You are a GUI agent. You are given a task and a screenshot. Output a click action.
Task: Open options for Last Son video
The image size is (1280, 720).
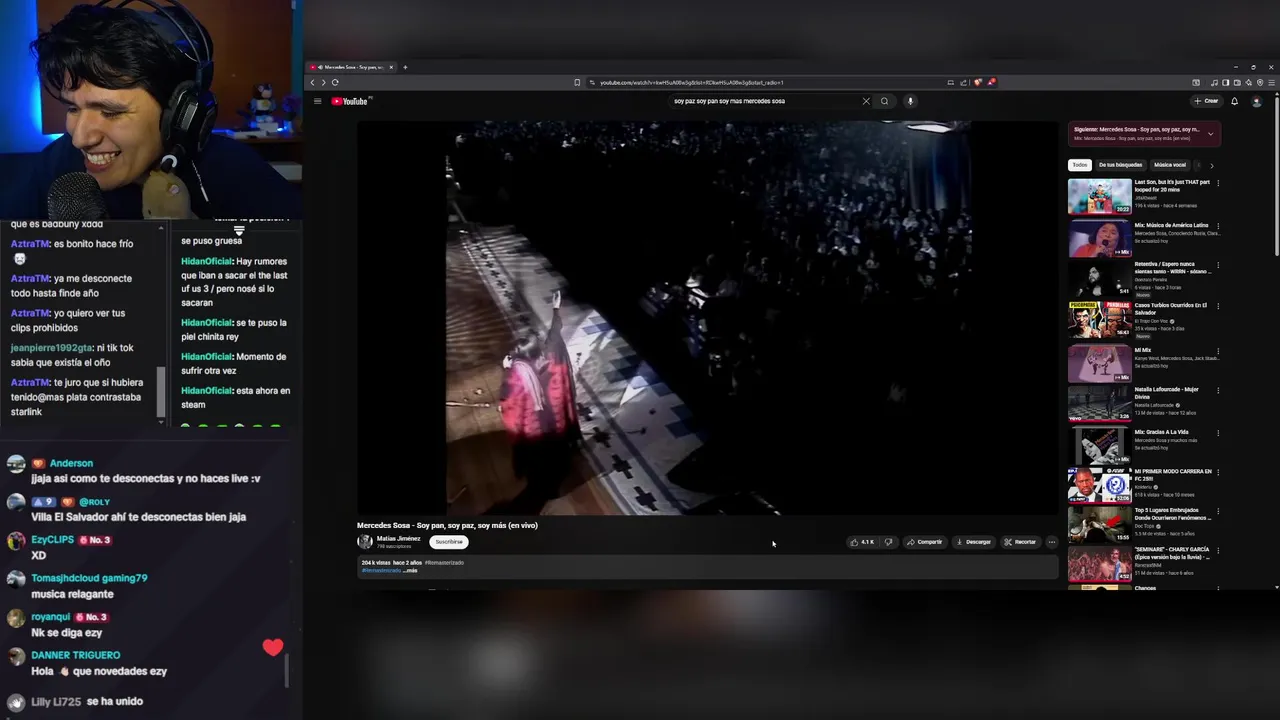click(1218, 183)
